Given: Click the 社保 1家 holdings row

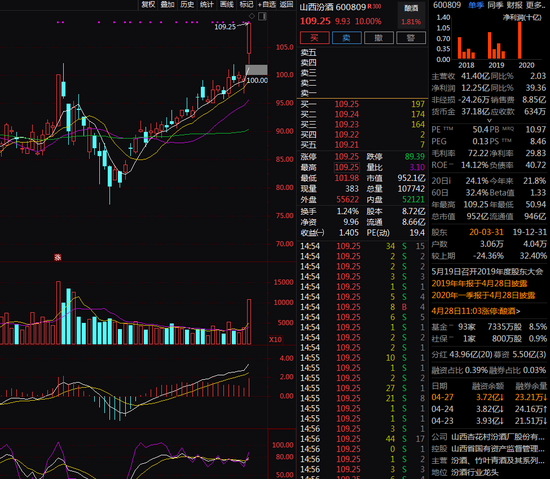Looking at the screenshot, I should [x=489, y=339].
